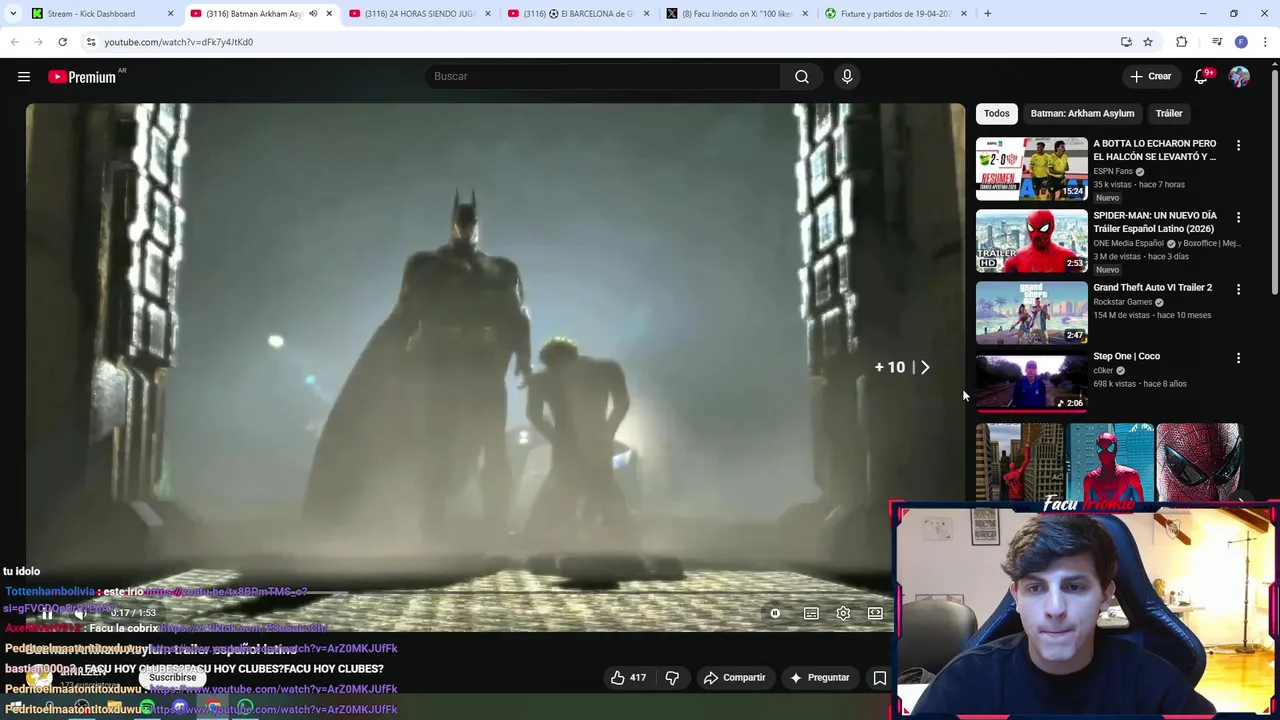Dislike the video
The width and height of the screenshot is (1280, 720).
click(672, 678)
